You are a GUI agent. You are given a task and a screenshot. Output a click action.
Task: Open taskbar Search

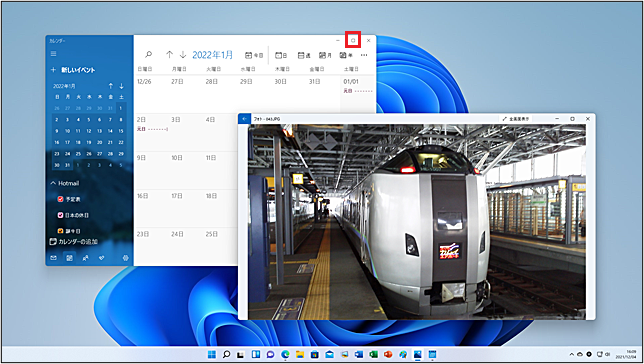(x=226, y=354)
